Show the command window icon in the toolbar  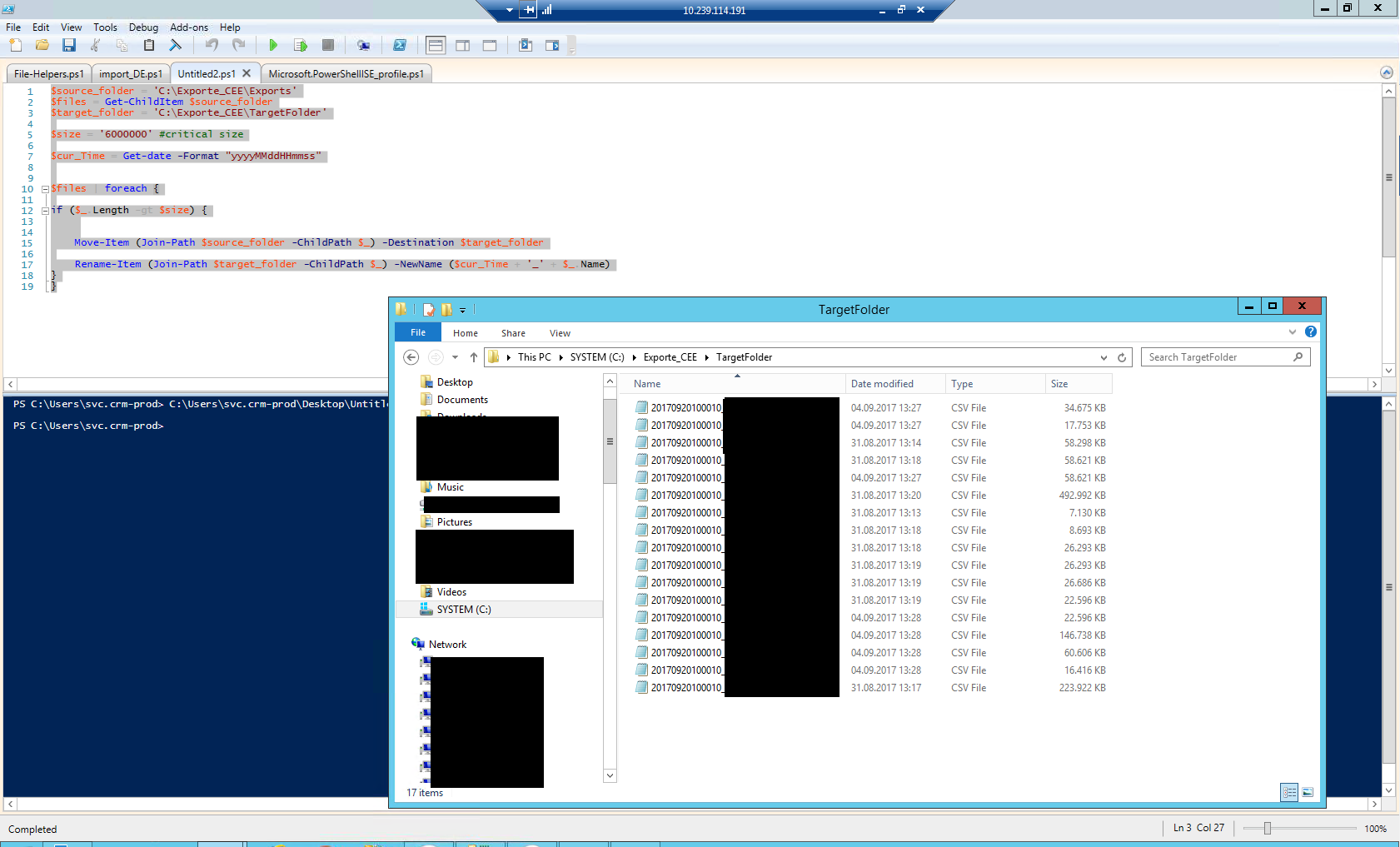[526, 45]
